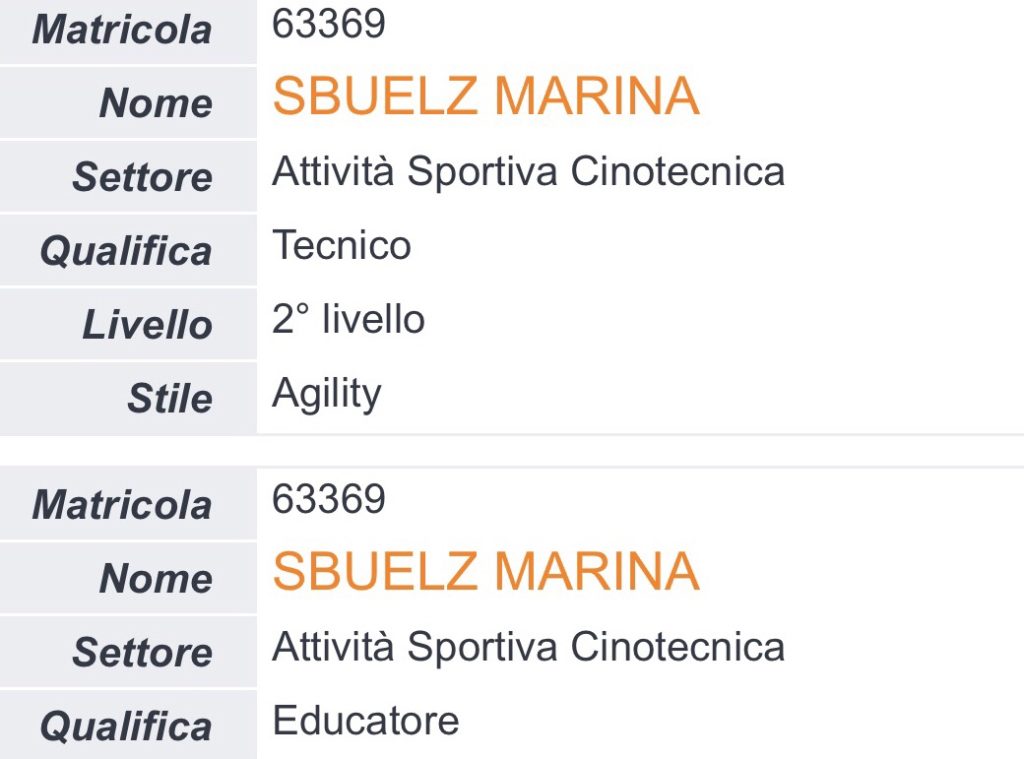
Task: Click the first Qualifica label cell
Action: point(128,250)
